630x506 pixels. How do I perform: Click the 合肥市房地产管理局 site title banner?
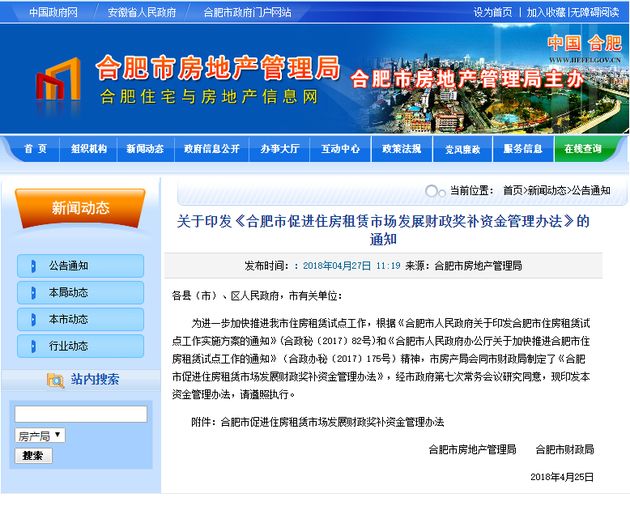coord(218,68)
